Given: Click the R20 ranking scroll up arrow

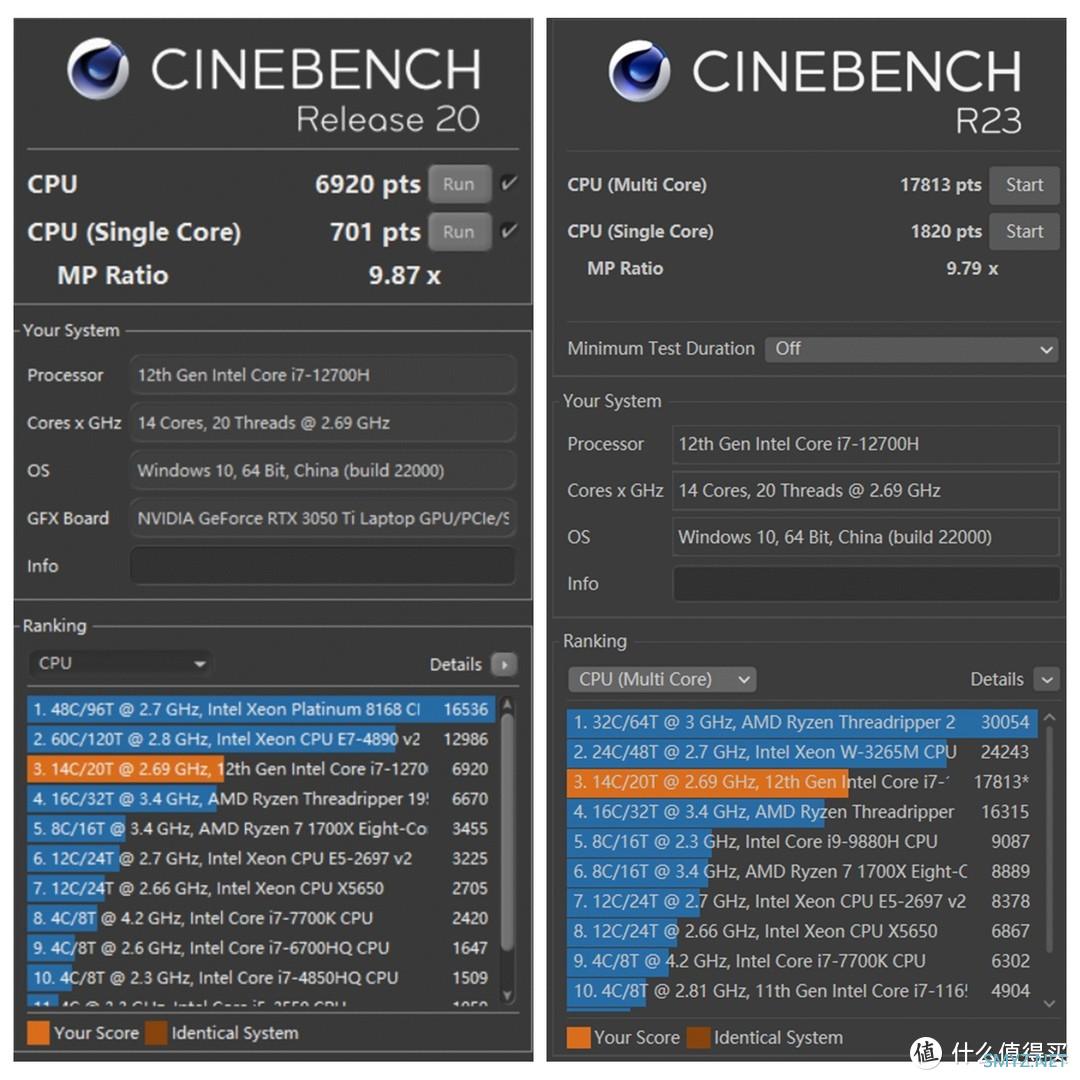Looking at the screenshot, I should [x=508, y=704].
